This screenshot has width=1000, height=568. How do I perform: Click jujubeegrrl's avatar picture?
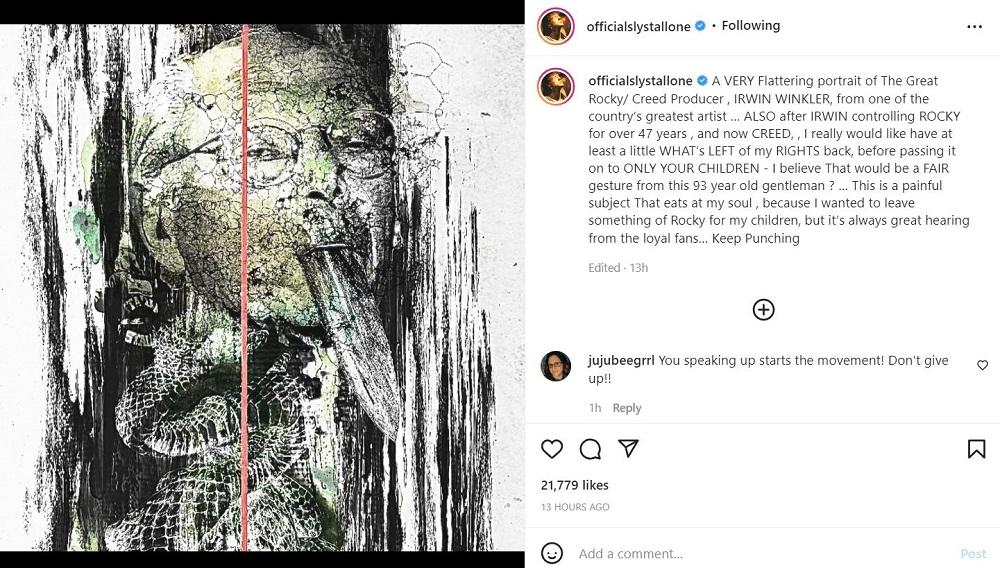[556, 366]
